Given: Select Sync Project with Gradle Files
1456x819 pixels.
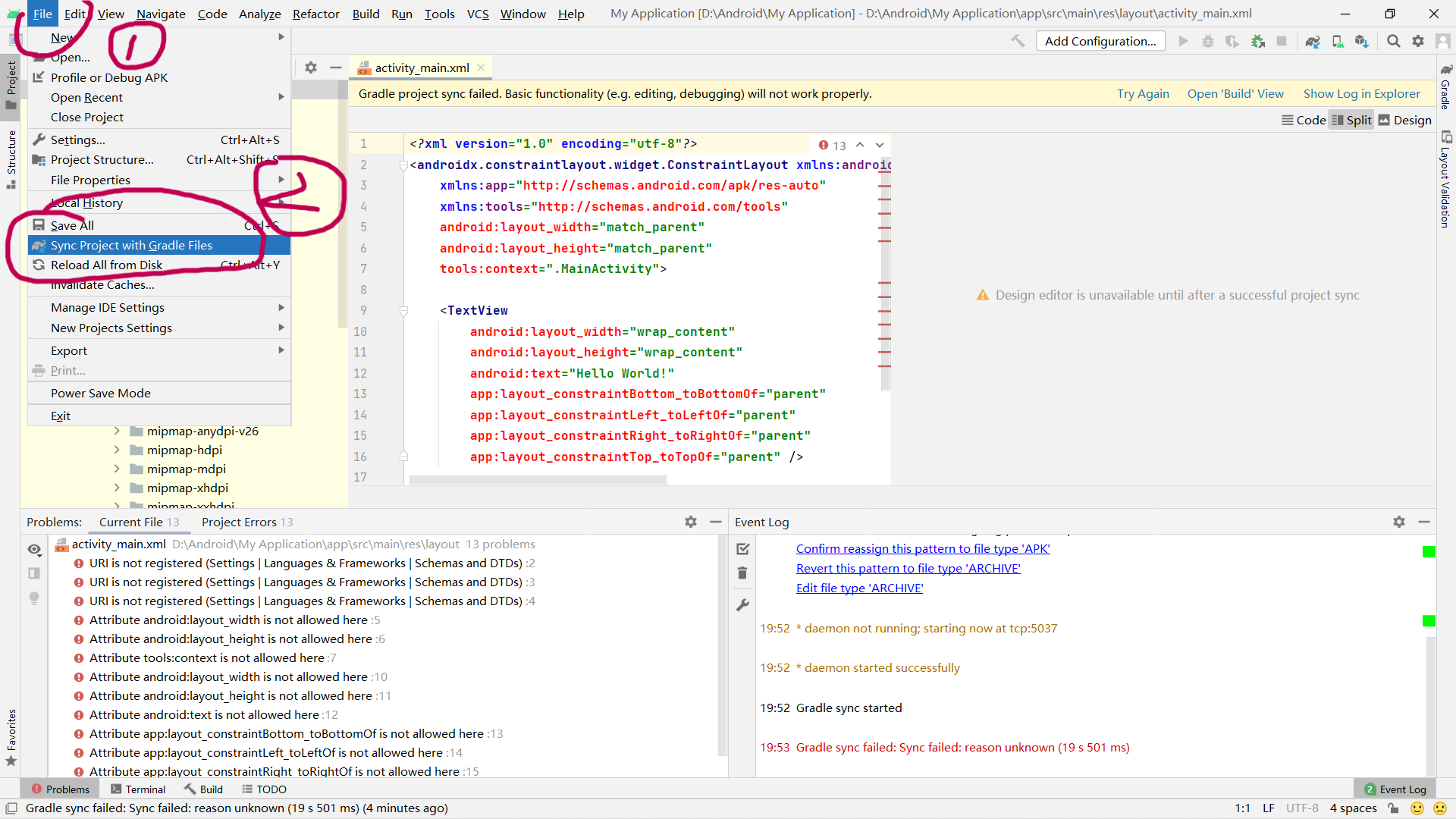Looking at the screenshot, I should click(x=131, y=245).
